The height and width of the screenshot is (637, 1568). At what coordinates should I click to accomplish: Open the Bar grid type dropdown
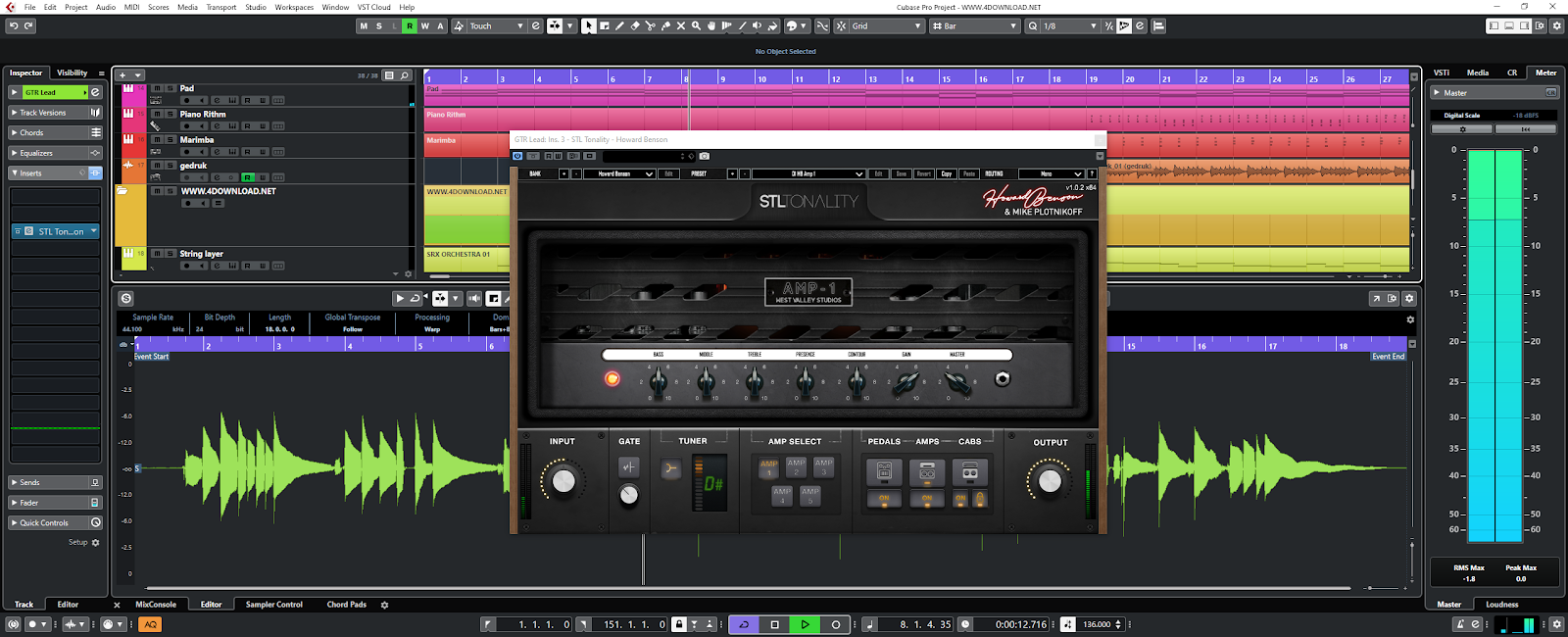[975, 25]
